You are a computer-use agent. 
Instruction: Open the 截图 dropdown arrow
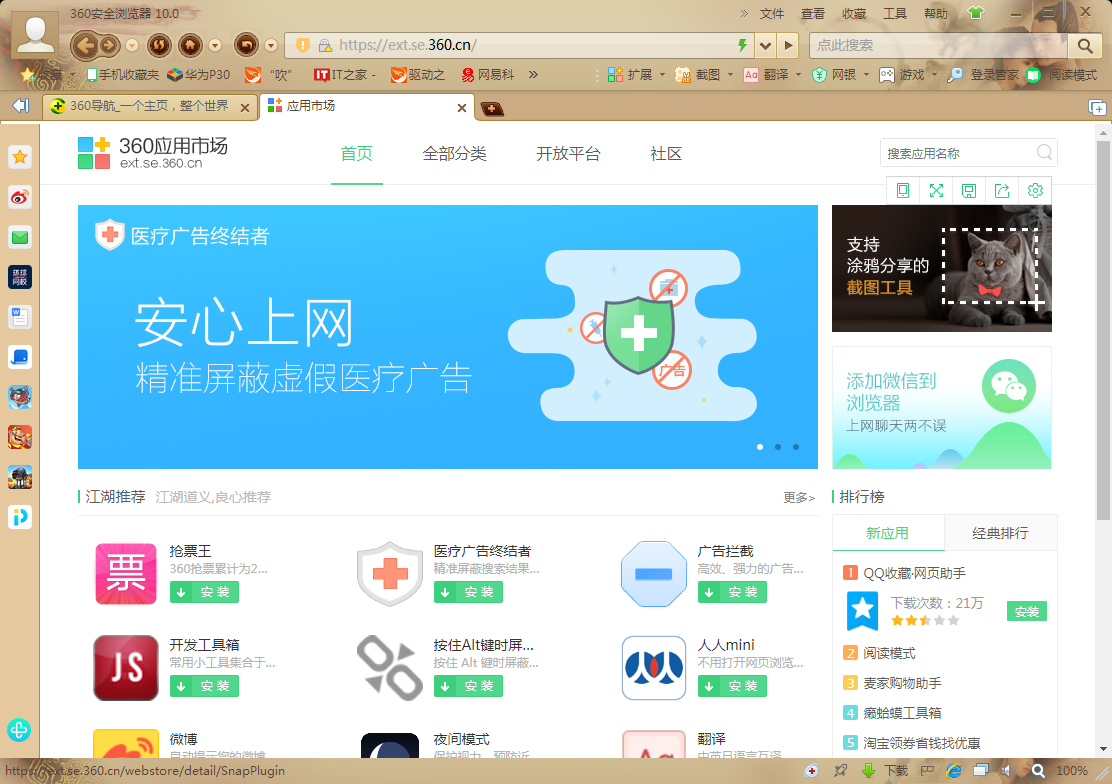730,75
